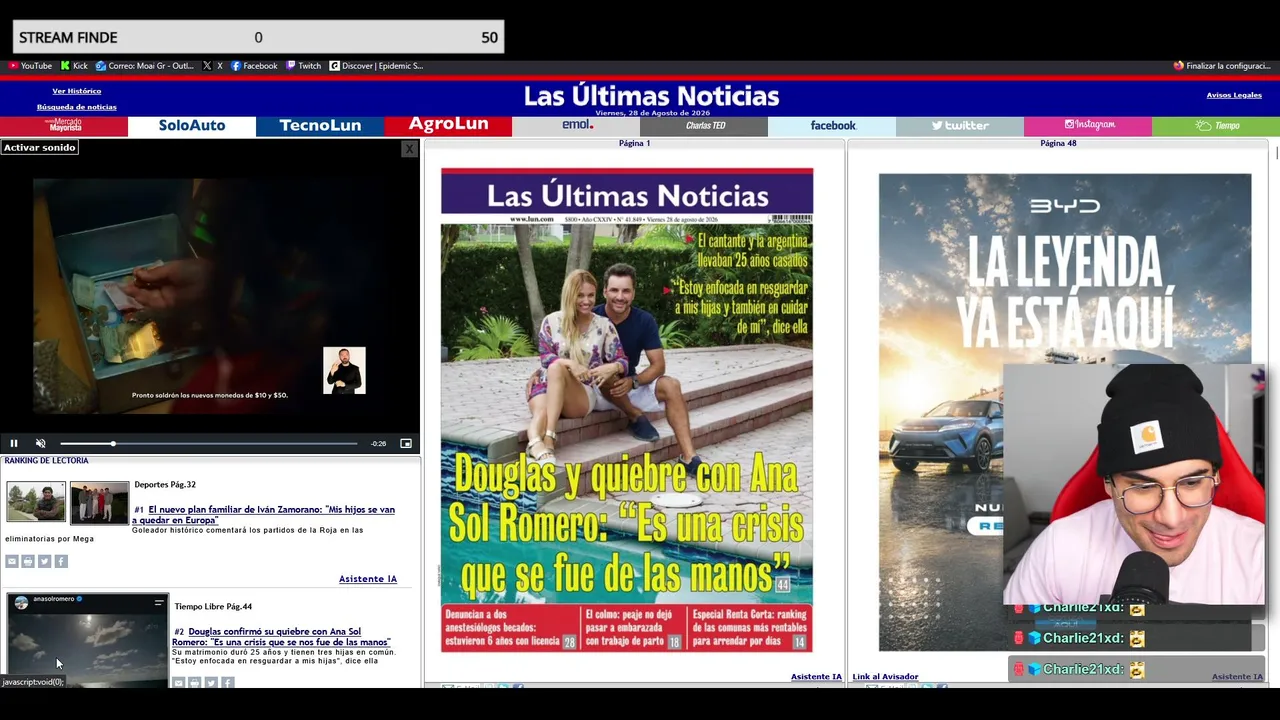This screenshot has width=1280, height=720.
Task: Pause the video player
Action: 14,443
